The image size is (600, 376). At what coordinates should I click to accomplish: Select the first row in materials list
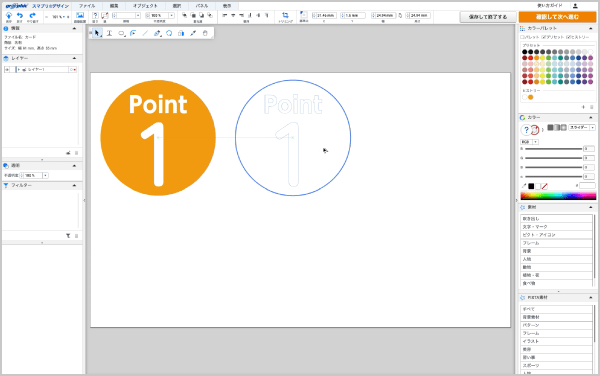click(x=556, y=218)
